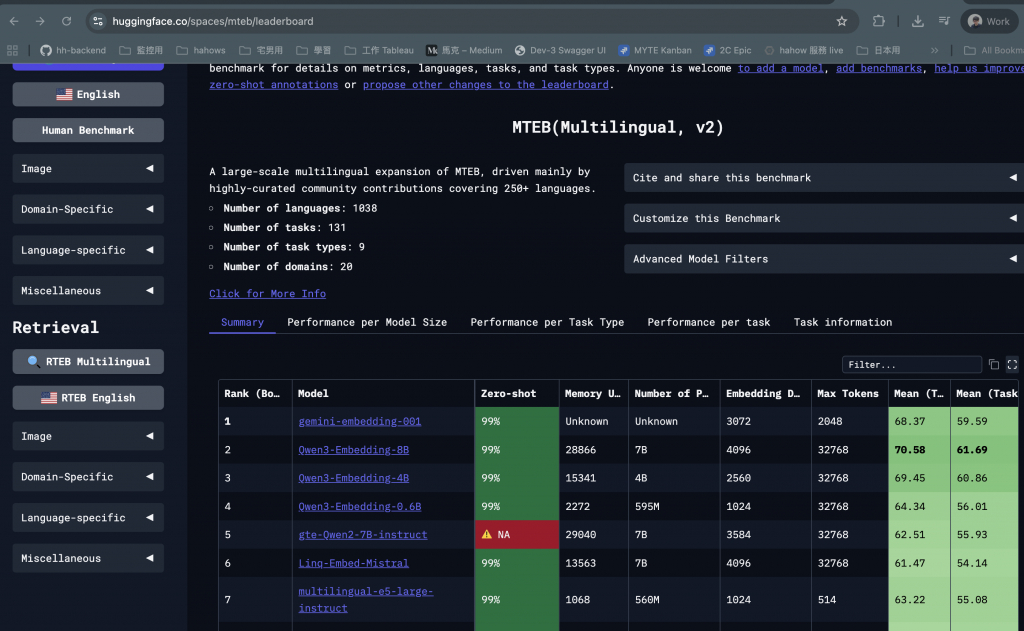Image resolution: width=1024 pixels, height=631 pixels.
Task: Open Dev-3 Swagger UI bookmark
Action: click(560, 50)
